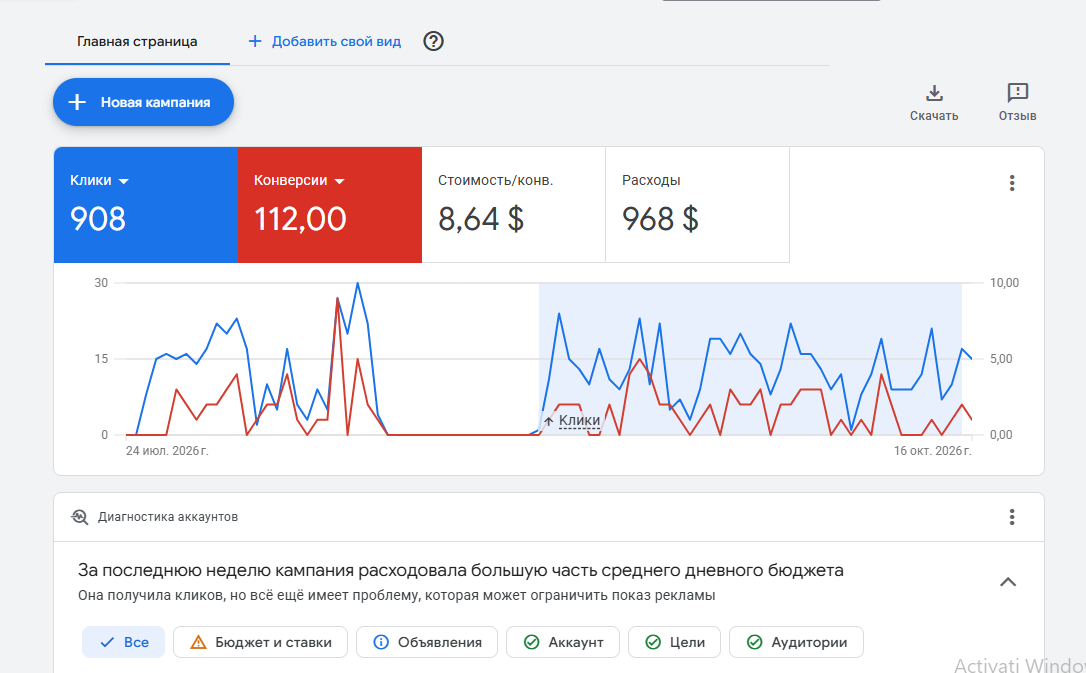
Task: Click the account diagnostics magnifier icon
Action: [80, 517]
